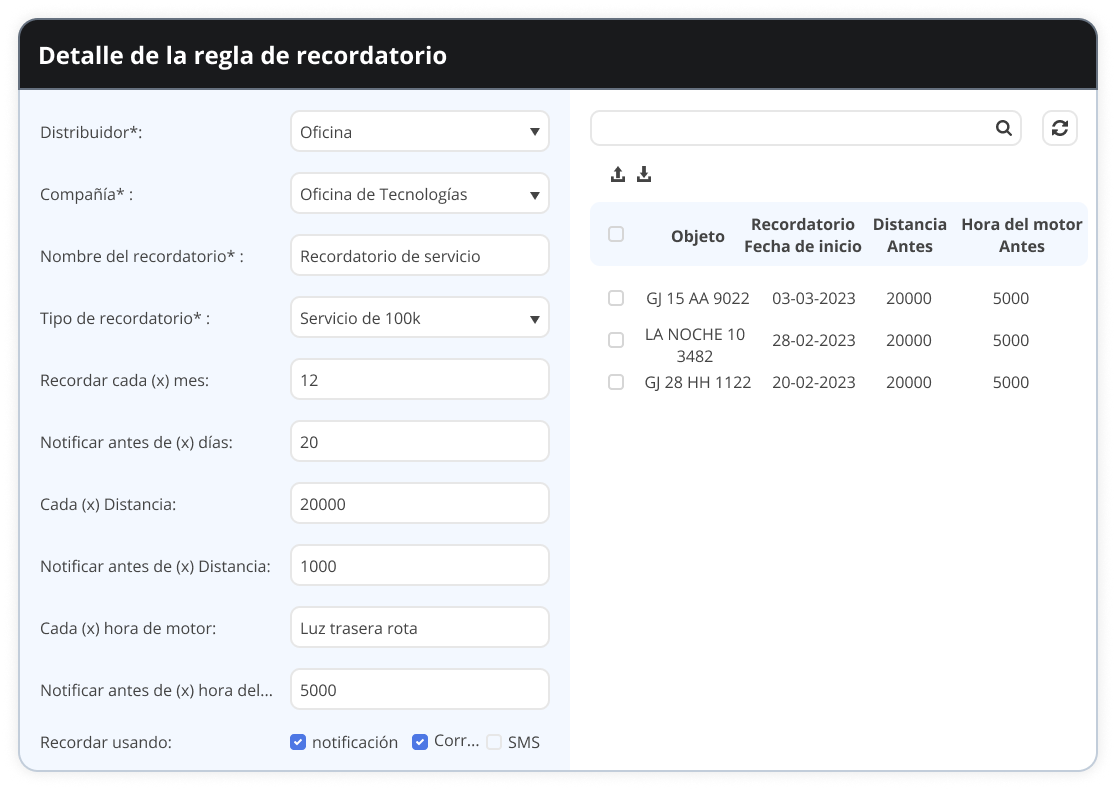Click the Recordar cada (x) mes field
Image resolution: width=1115 pixels, height=789 pixels.
[419, 380]
